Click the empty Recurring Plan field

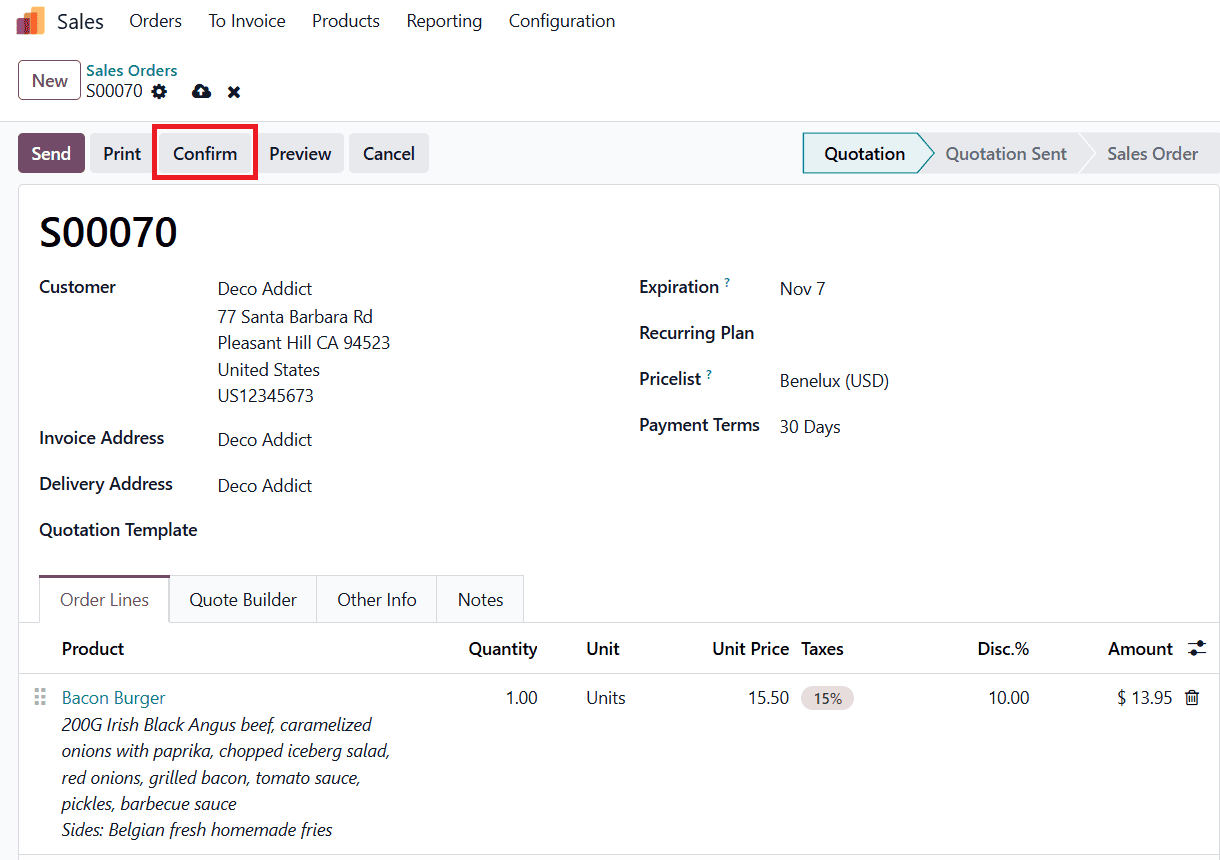click(900, 334)
